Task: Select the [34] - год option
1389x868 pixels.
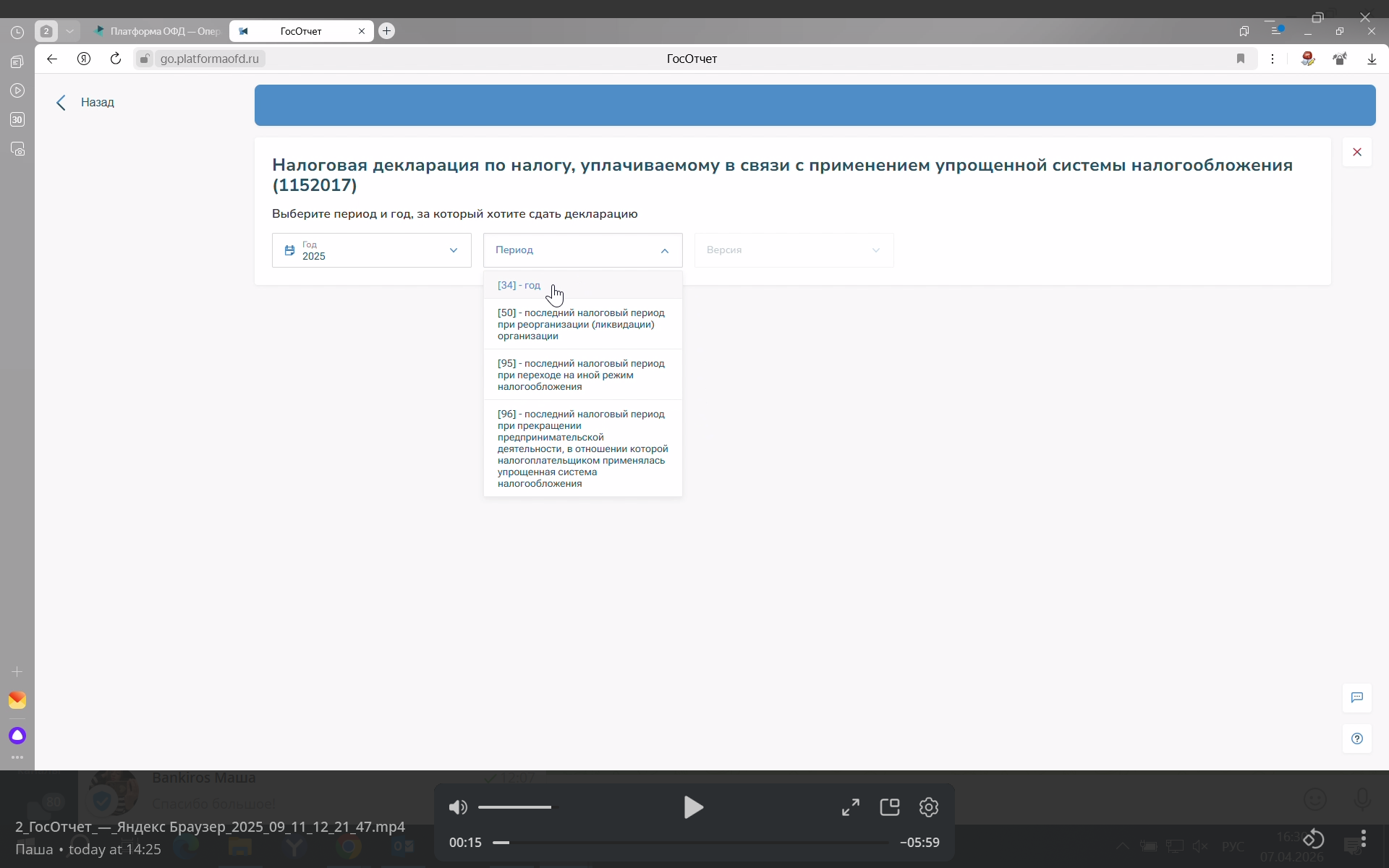Action: [519, 285]
